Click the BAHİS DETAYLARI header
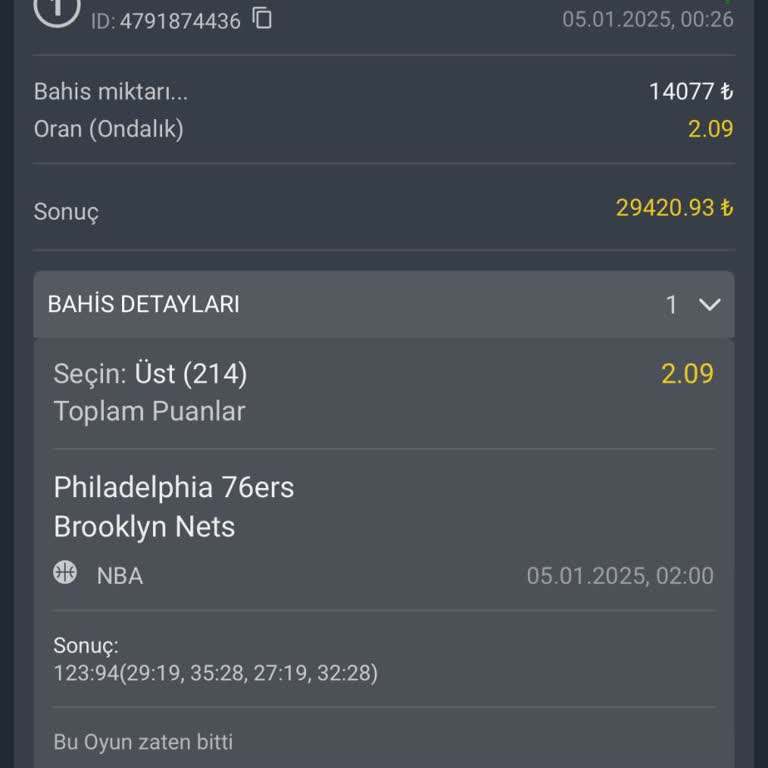768x768 pixels. click(144, 305)
